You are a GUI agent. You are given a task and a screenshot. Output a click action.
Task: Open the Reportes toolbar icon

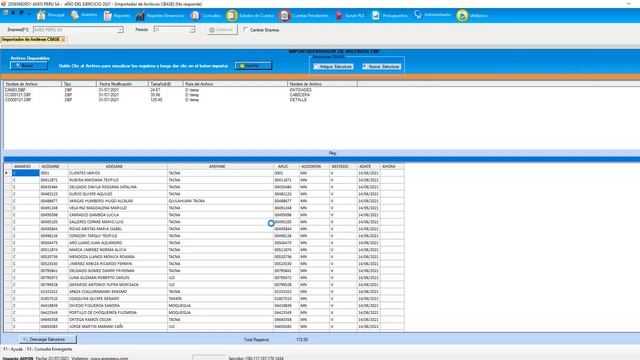(x=108, y=16)
